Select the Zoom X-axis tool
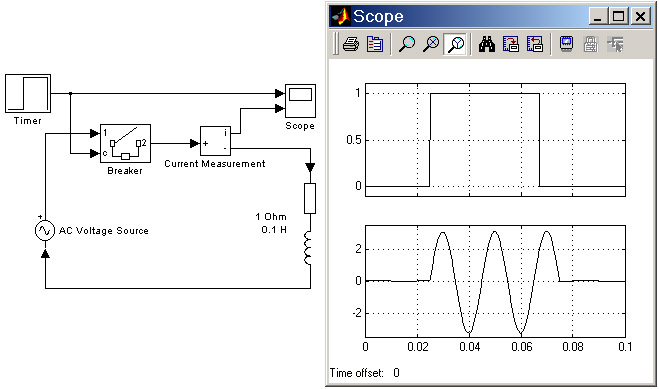 coord(431,44)
